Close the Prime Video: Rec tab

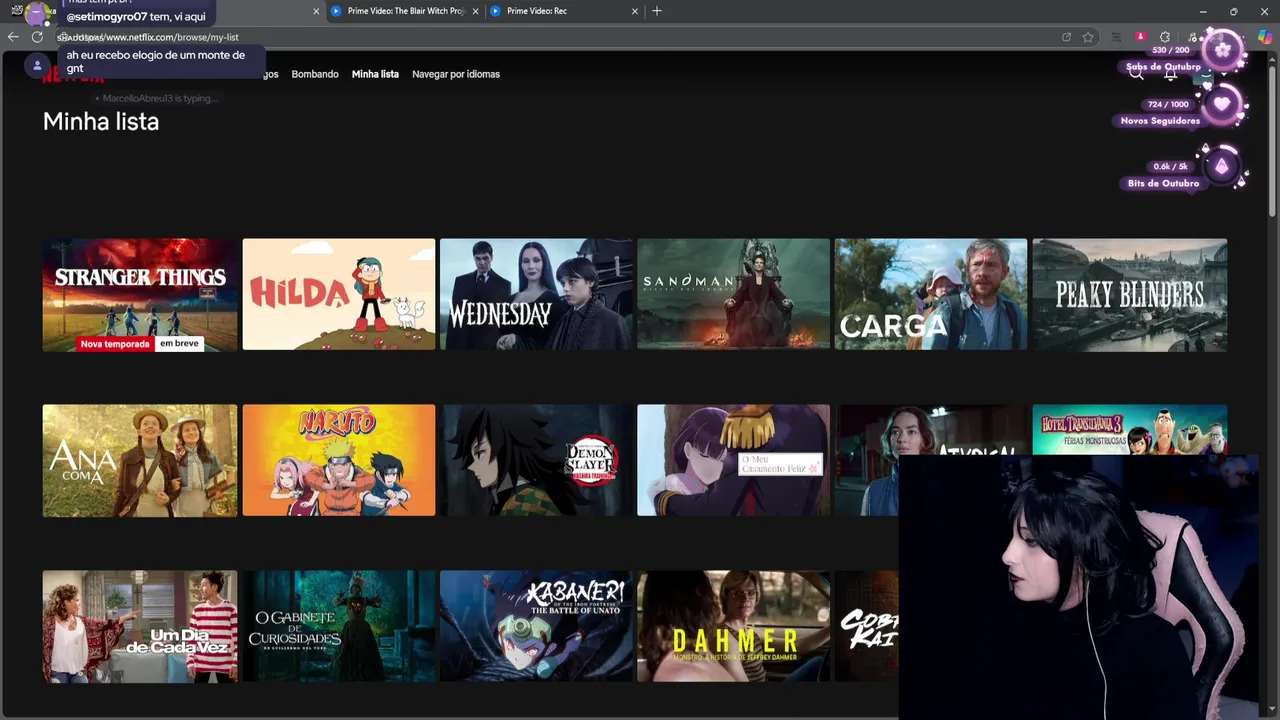click(634, 11)
